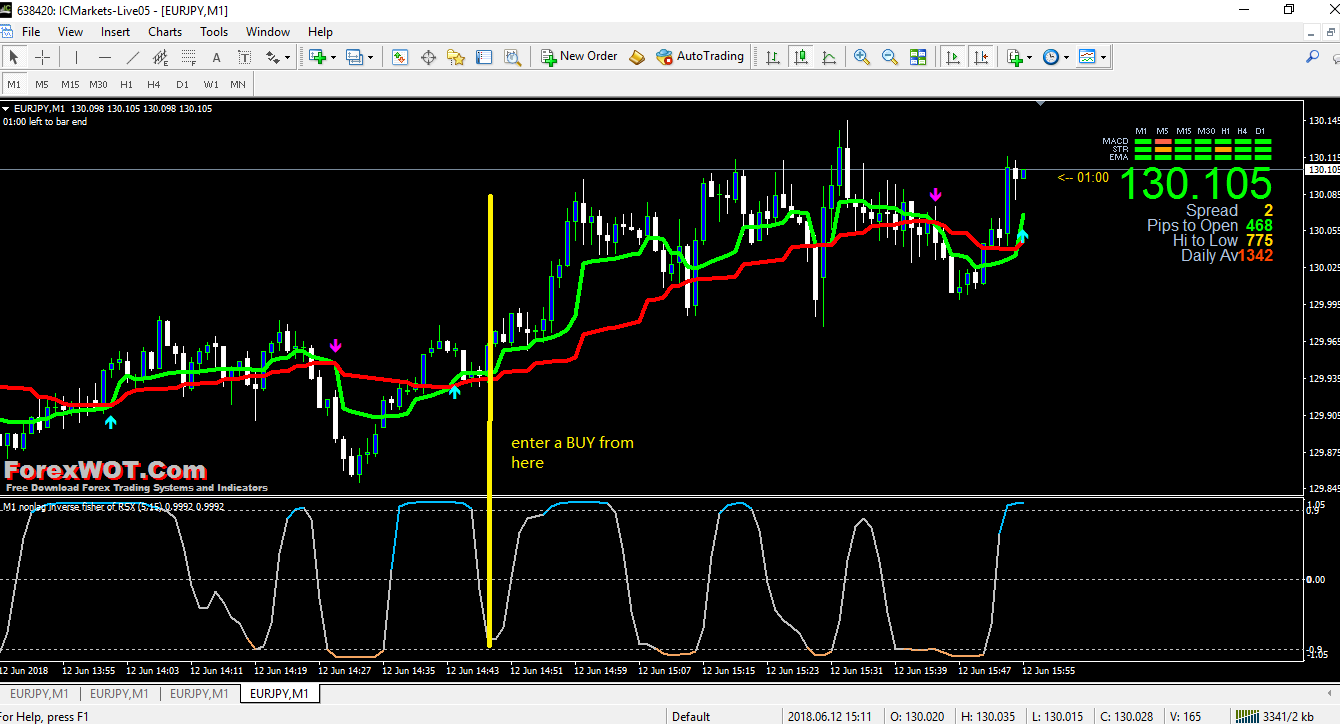Image resolution: width=1340 pixels, height=724 pixels.
Task: Tile windows with the grid icon
Action: coord(918,57)
